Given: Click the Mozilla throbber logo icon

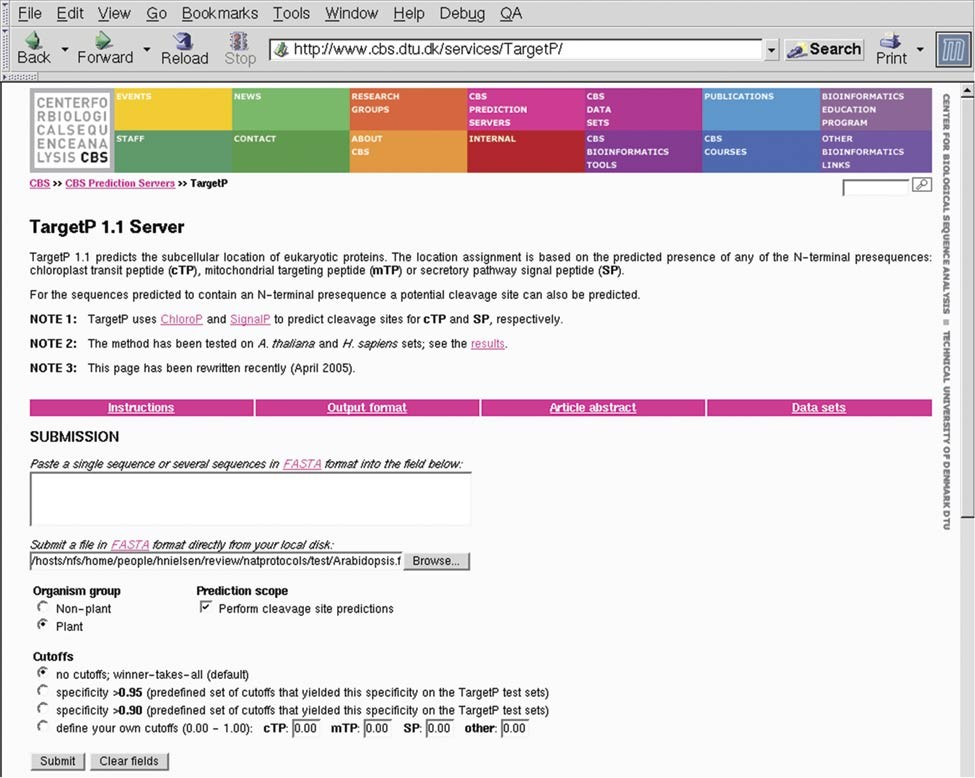Looking at the screenshot, I should point(953,49).
